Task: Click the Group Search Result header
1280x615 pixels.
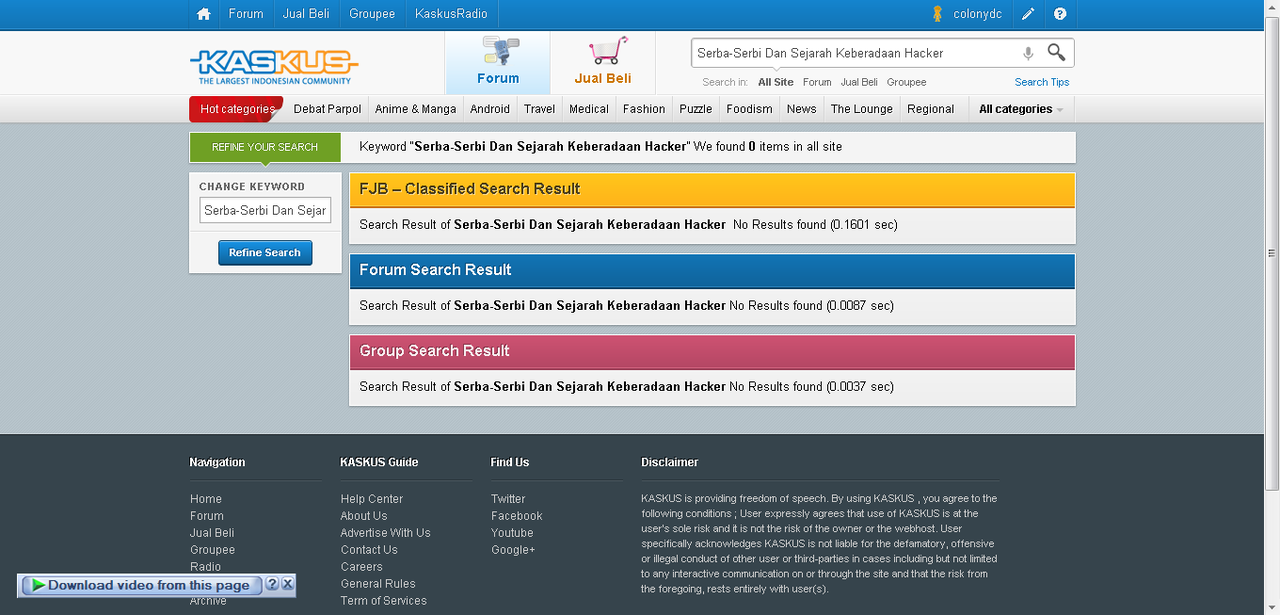Action: [712, 351]
